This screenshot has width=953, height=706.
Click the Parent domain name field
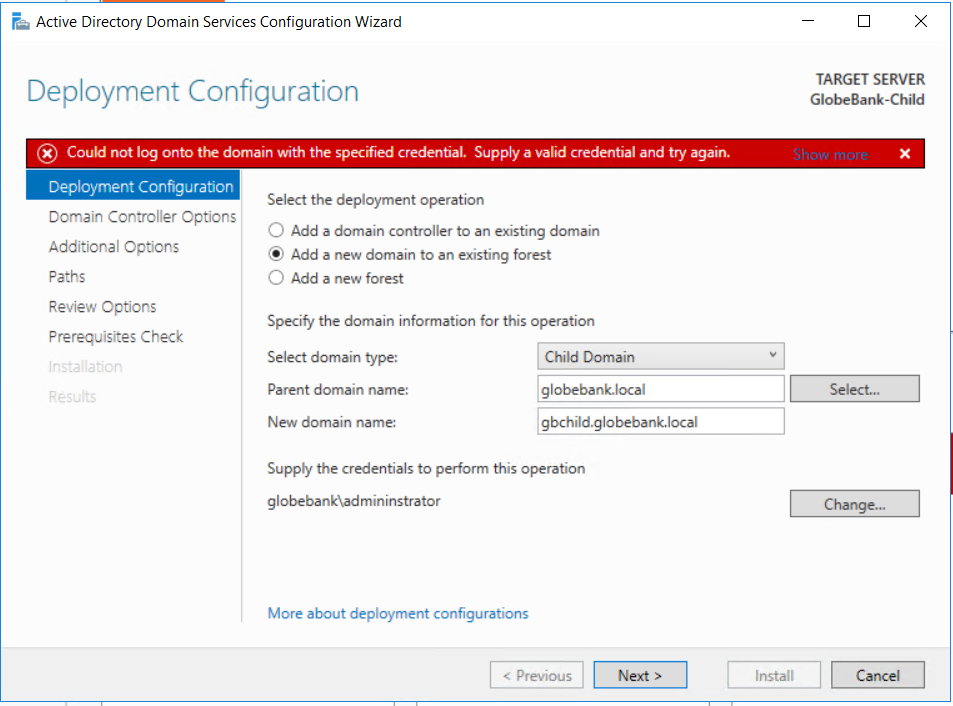pos(661,389)
